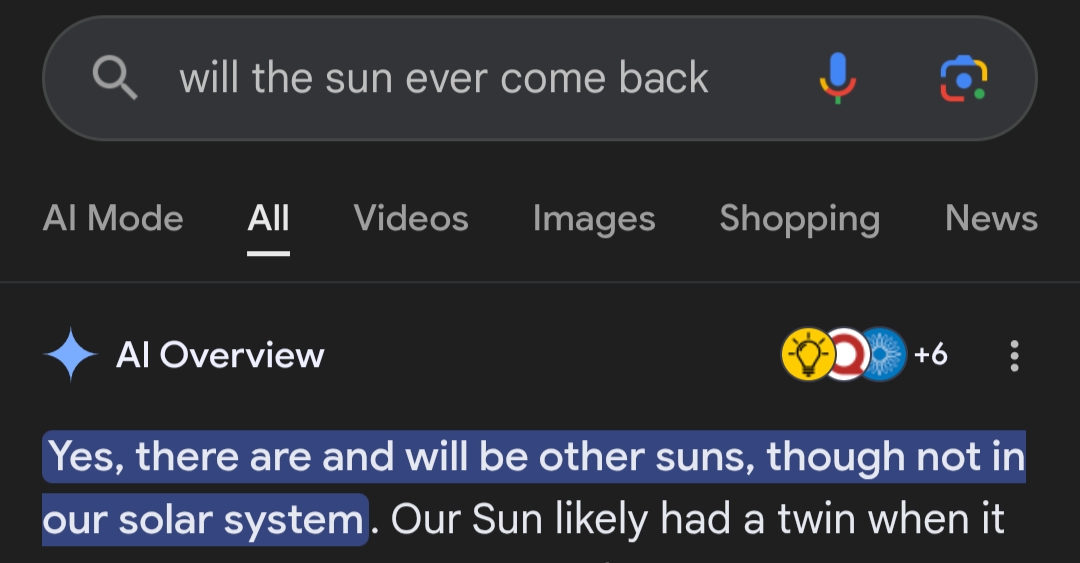Screen dimensions: 1080x563
Task: Expand the +6 additional sources
Action: click(931, 354)
